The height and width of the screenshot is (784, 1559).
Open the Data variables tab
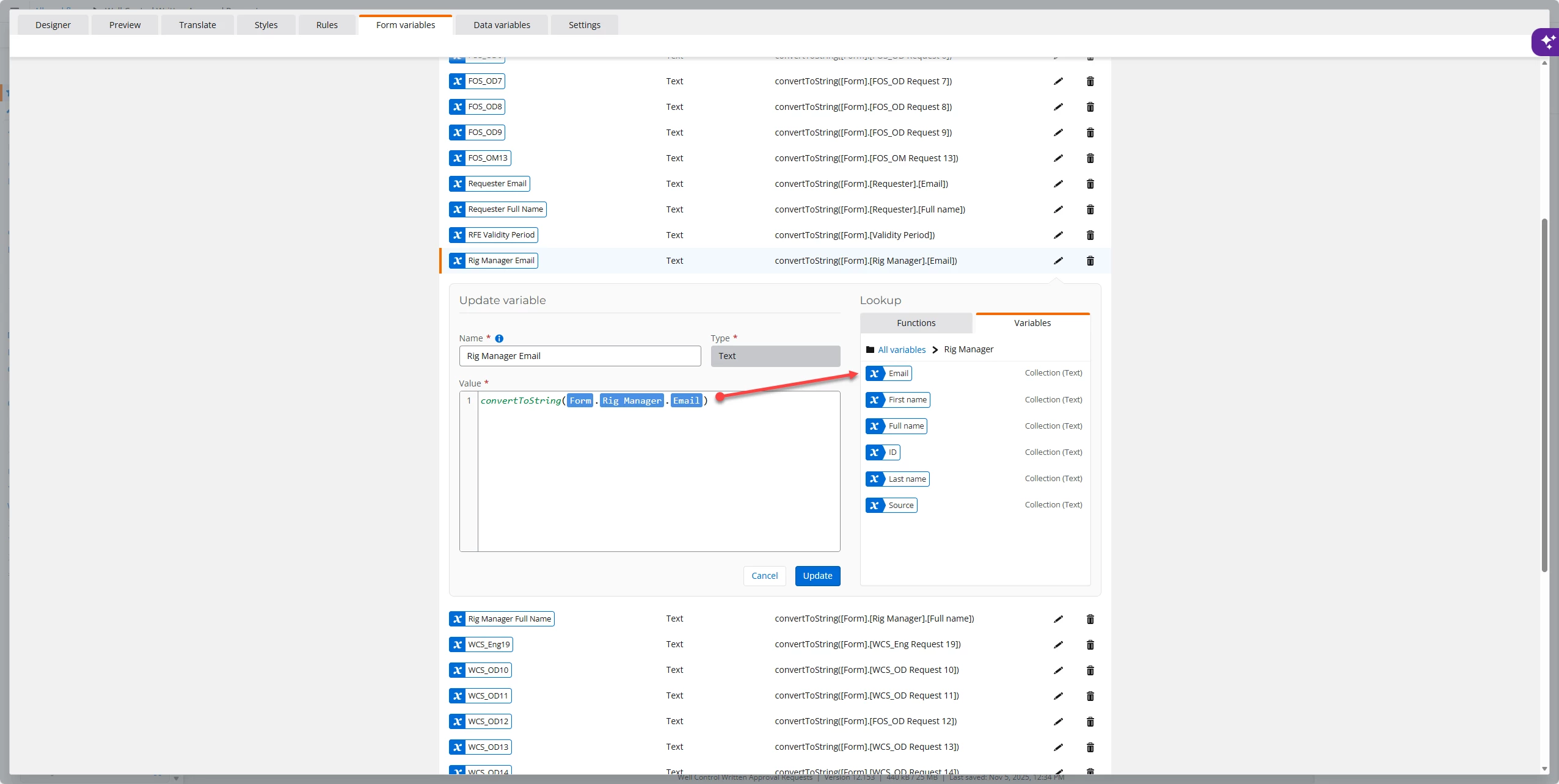click(x=502, y=25)
